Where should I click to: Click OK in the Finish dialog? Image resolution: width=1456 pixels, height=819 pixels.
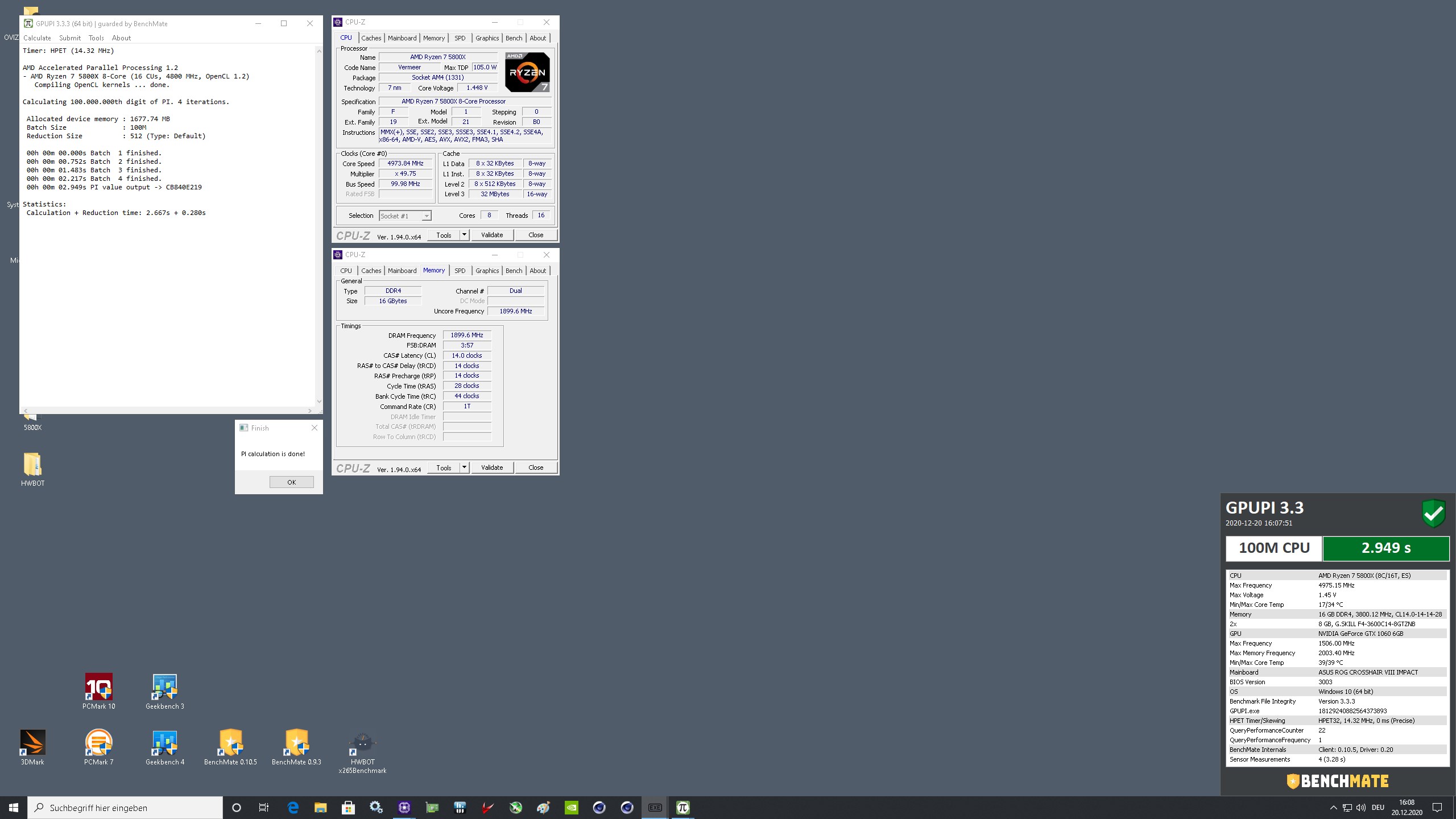coord(292,482)
